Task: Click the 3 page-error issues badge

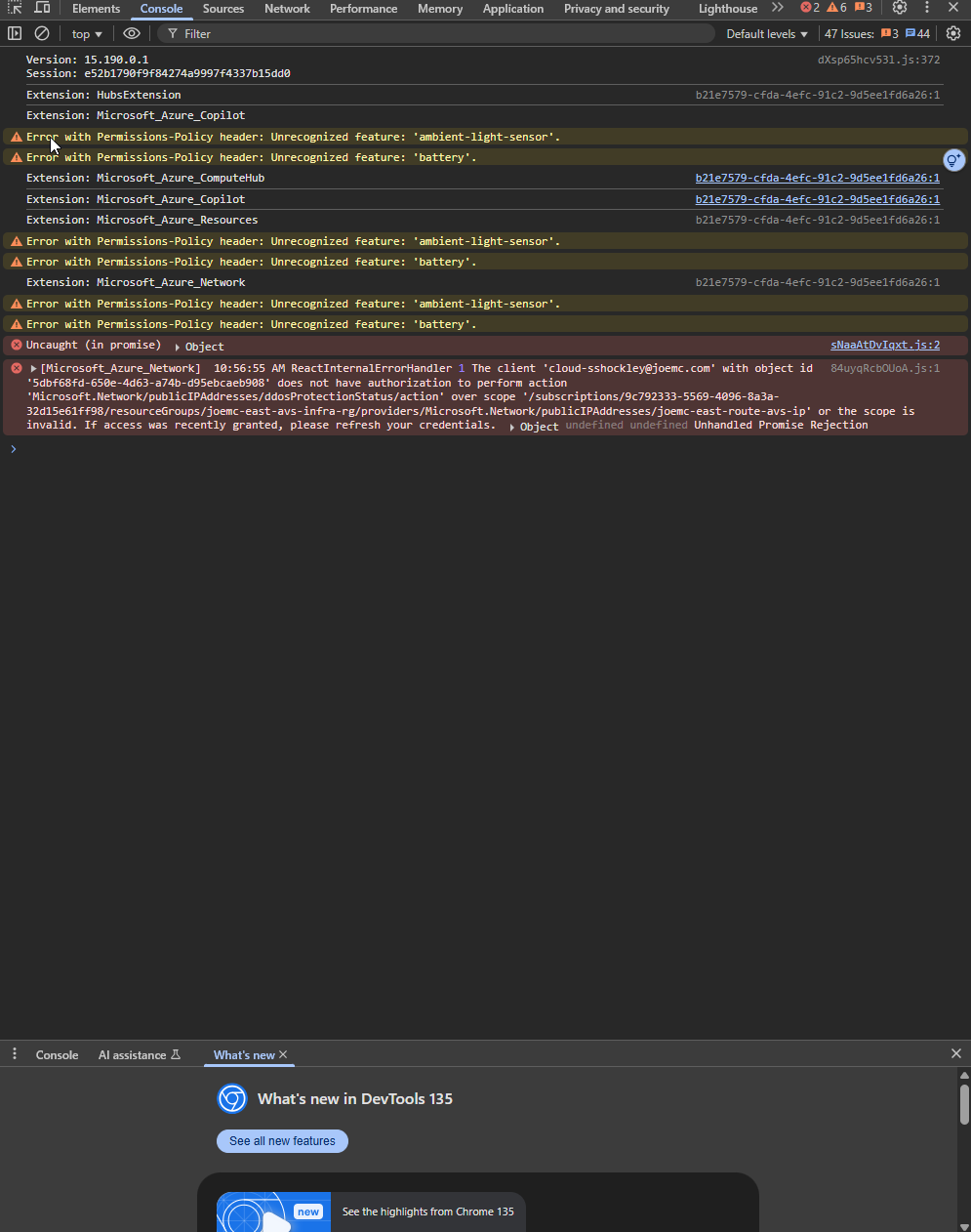Action: pyautogui.click(x=889, y=33)
